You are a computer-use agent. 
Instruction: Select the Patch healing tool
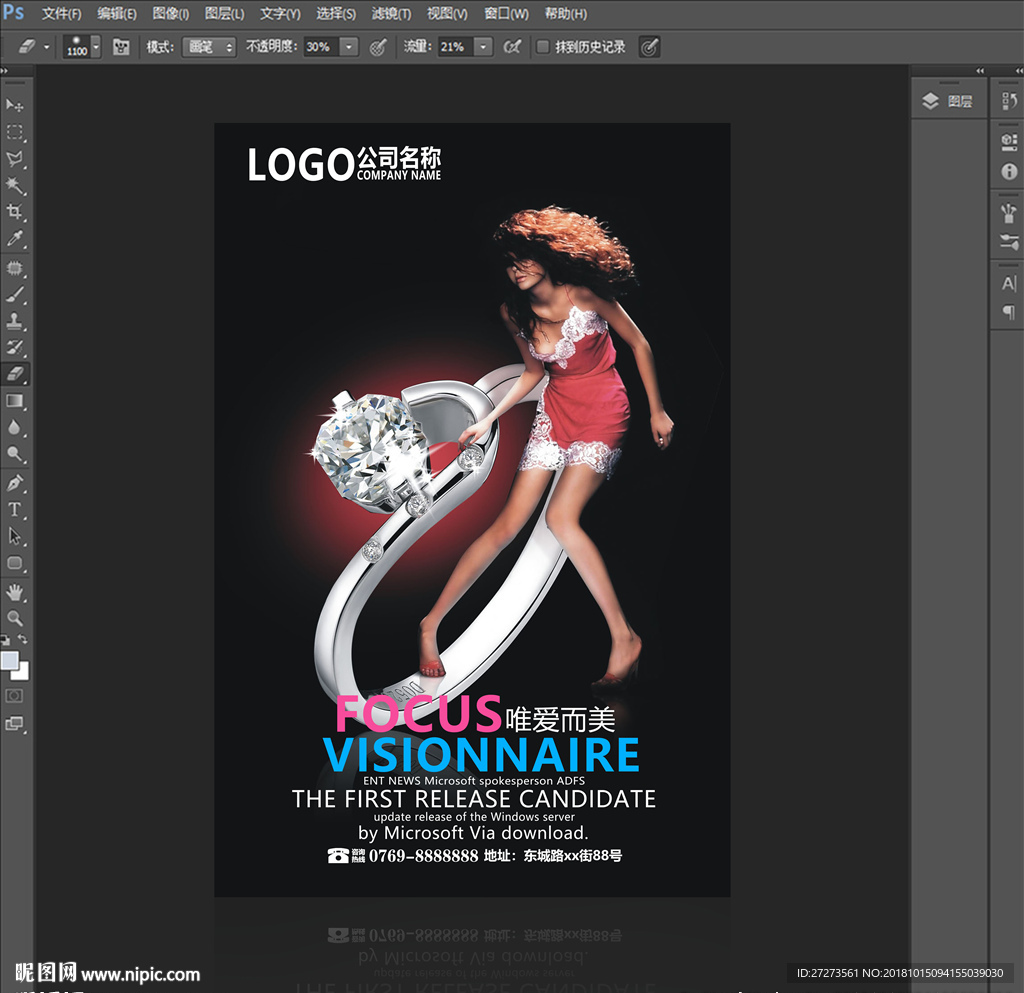[14, 268]
